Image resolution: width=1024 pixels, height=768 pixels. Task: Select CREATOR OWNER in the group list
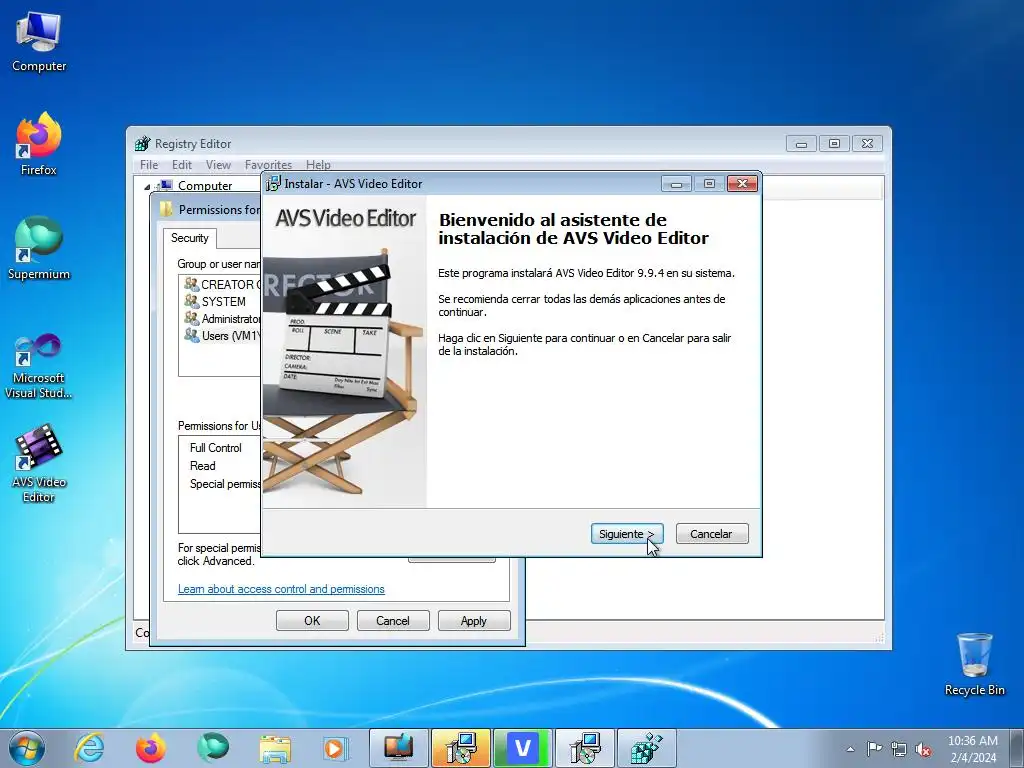222,284
